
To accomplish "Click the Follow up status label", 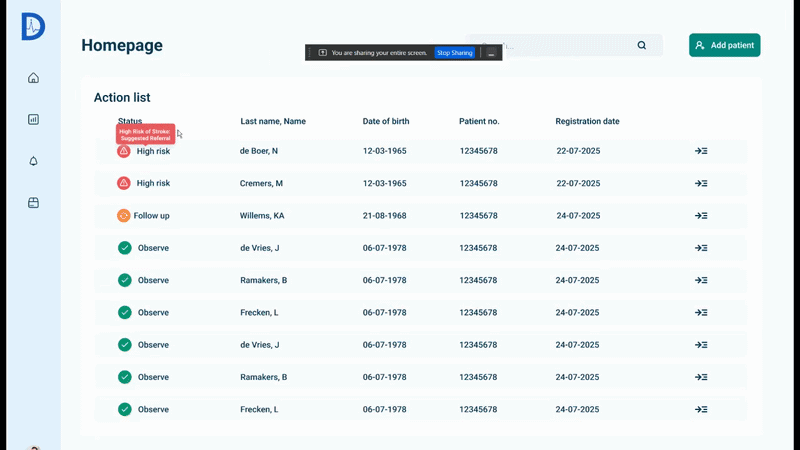I will 152,216.
